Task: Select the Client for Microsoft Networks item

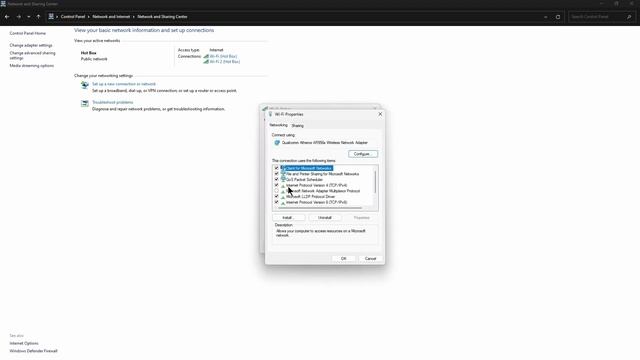Action: pos(309,168)
